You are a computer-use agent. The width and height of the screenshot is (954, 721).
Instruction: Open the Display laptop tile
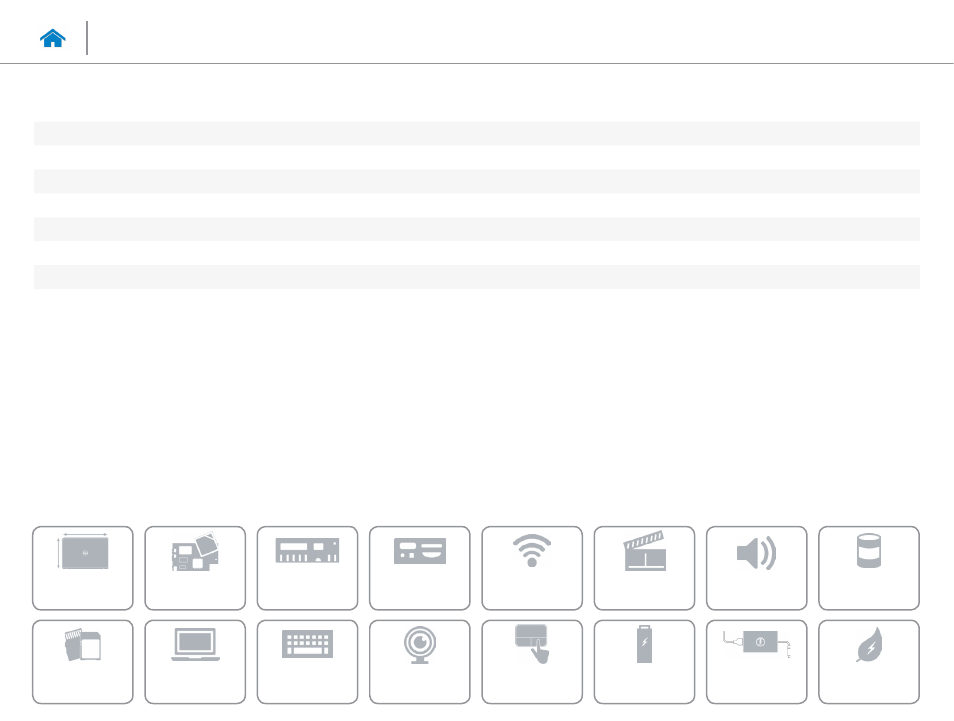[x=195, y=661]
